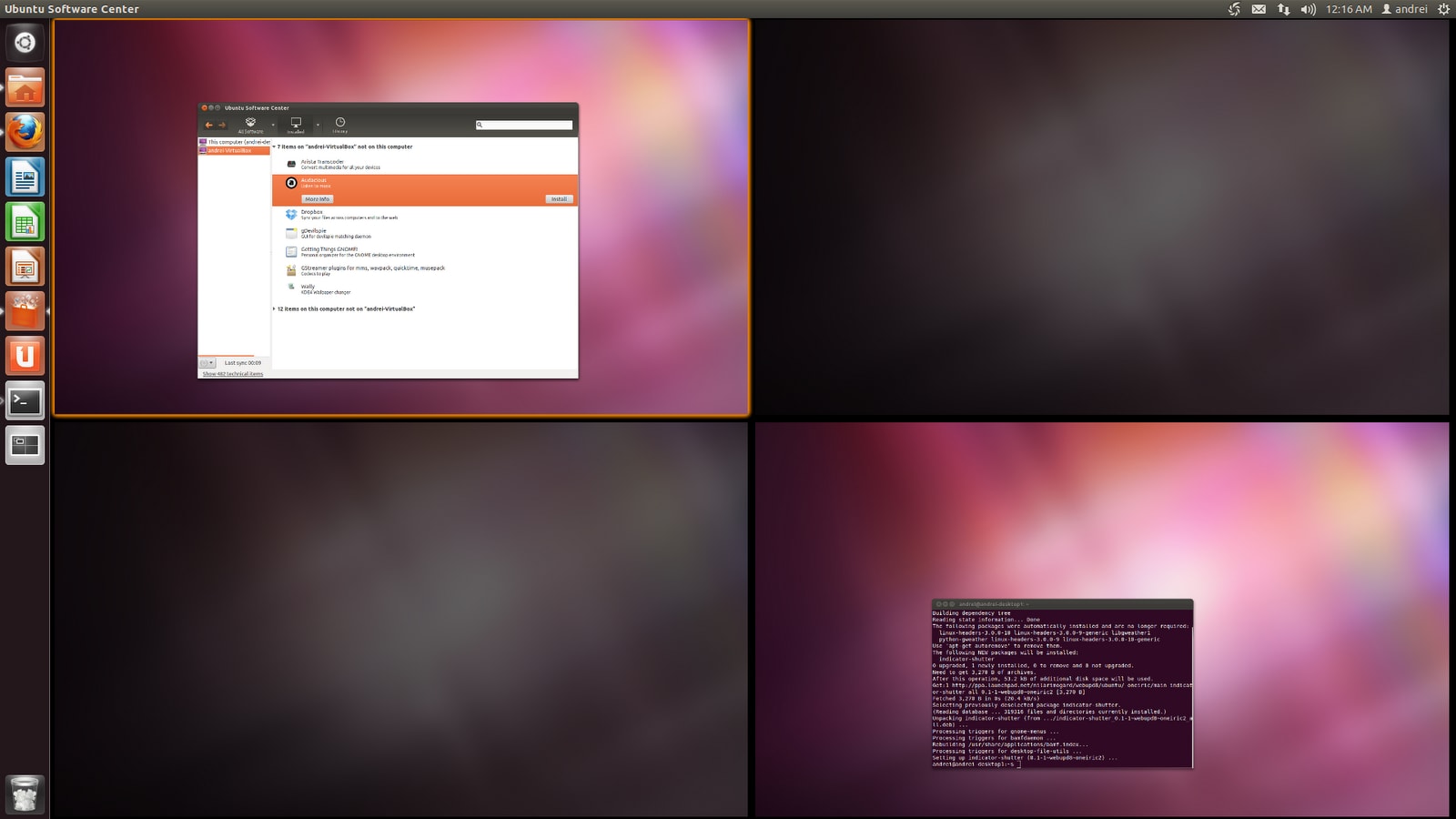This screenshot has height=819, width=1456.
Task: Open the sync options dropdown button
Action: [x=207, y=362]
